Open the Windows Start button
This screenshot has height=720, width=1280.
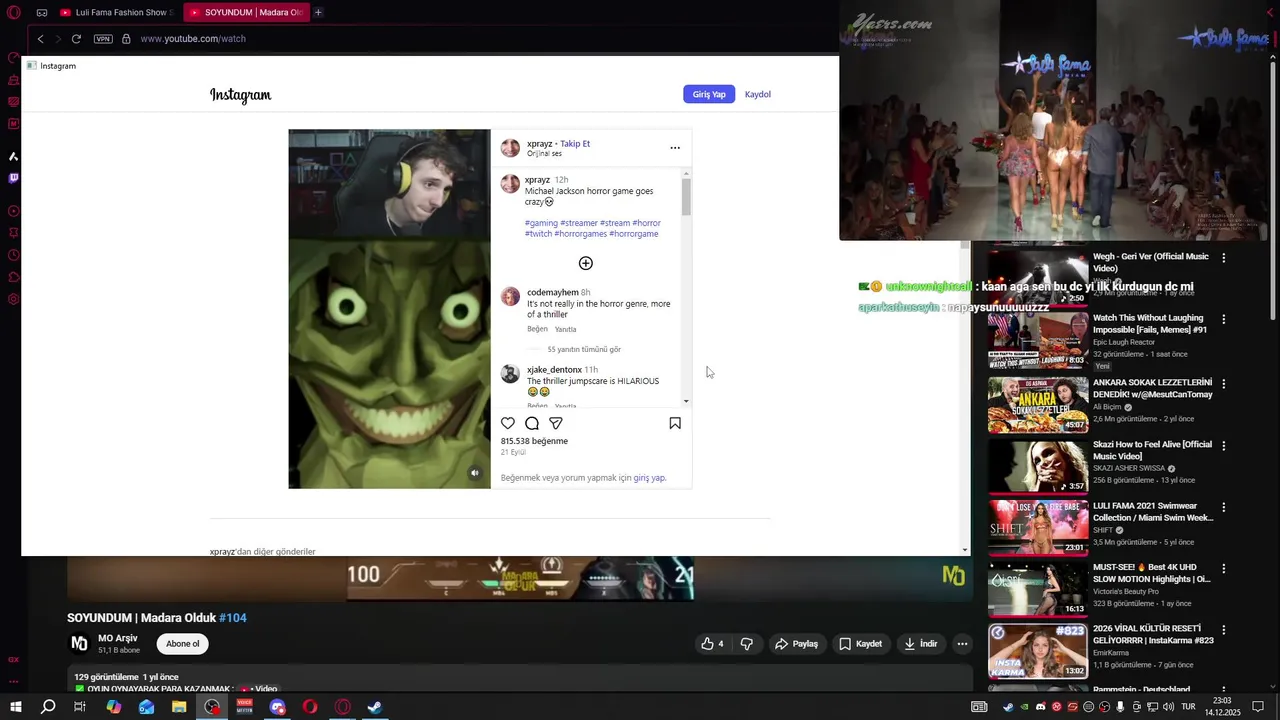click(16, 707)
